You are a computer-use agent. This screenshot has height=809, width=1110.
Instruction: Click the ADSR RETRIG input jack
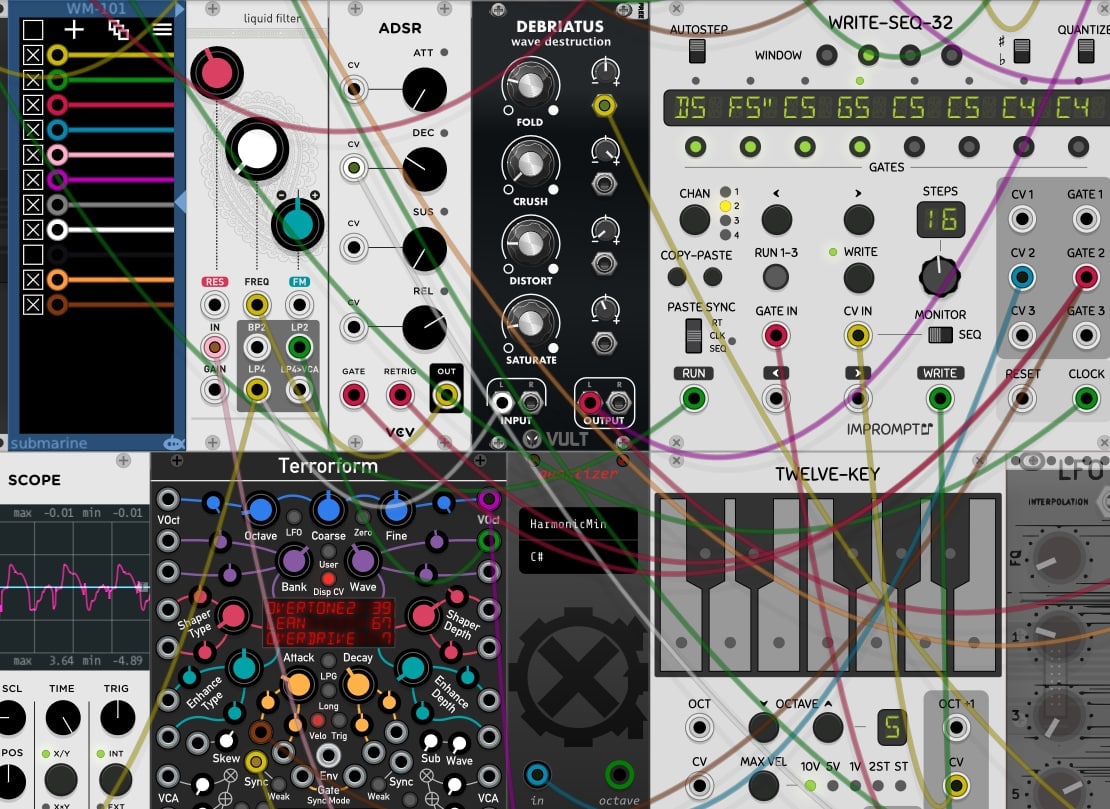[400, 395]
